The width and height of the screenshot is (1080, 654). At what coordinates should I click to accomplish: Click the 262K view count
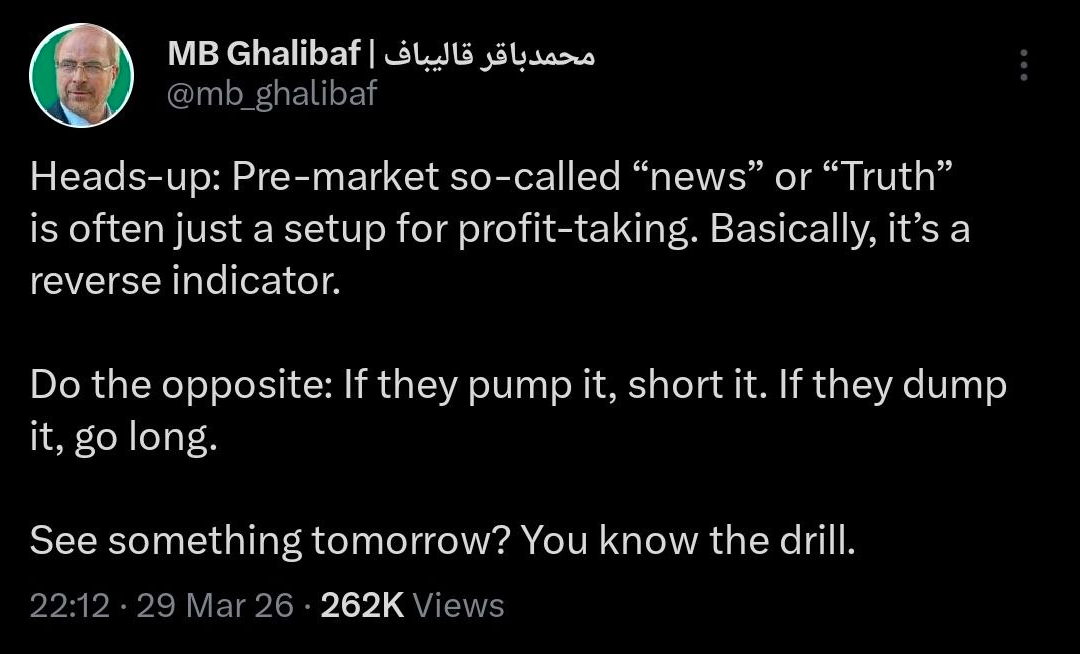coord(361,605)
